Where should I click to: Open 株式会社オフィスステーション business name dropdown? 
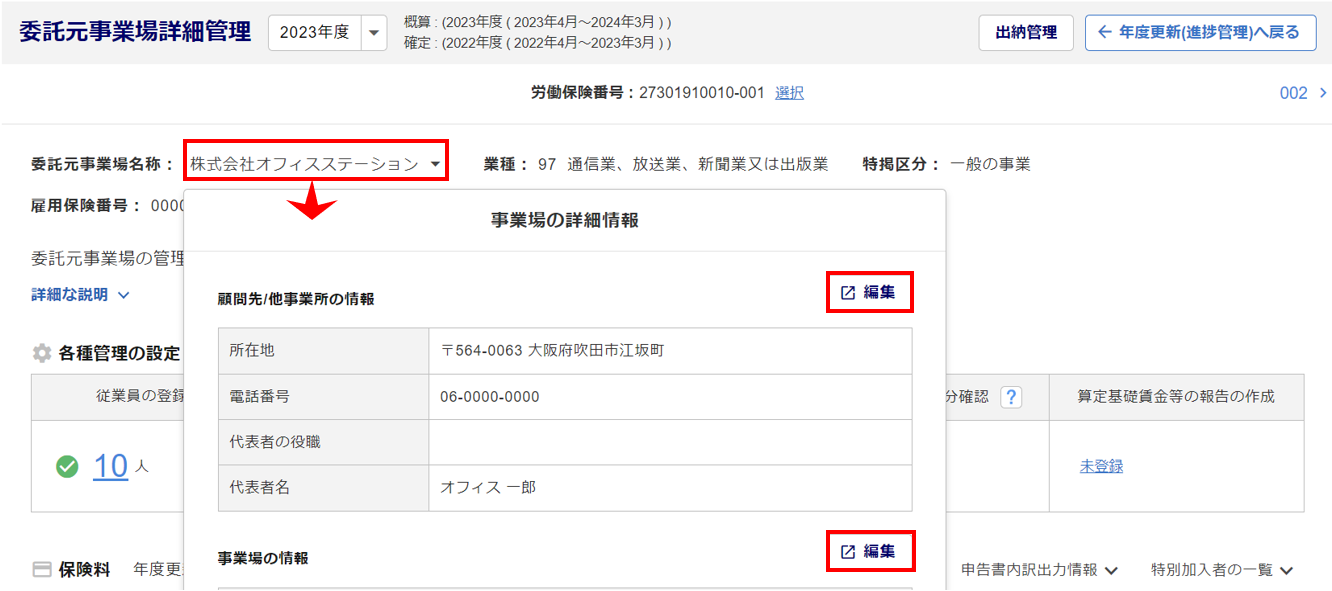[x=316, y=164]
